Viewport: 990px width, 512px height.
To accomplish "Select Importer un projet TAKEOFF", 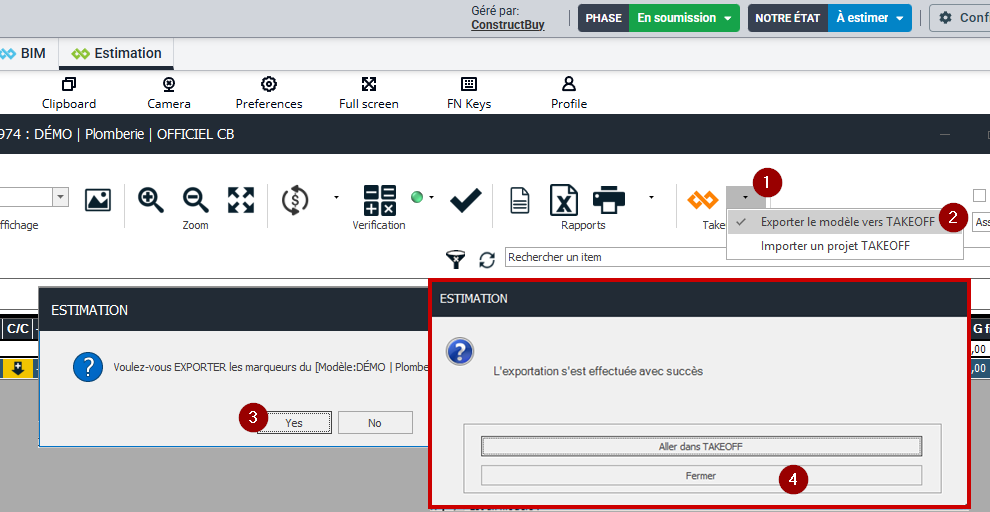I will 835,246.
